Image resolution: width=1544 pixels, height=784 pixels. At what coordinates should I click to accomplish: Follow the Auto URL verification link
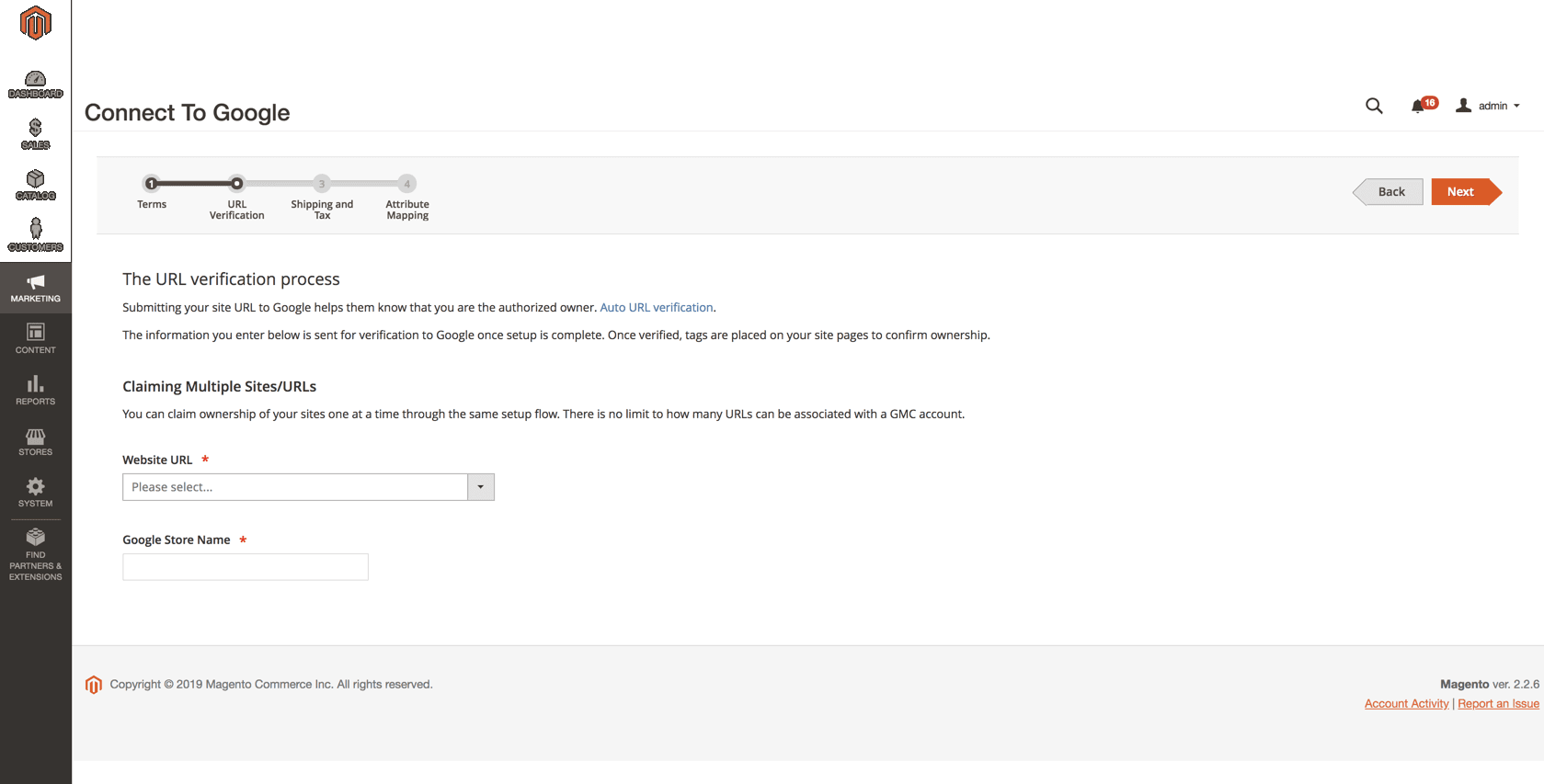click(656, 308)
